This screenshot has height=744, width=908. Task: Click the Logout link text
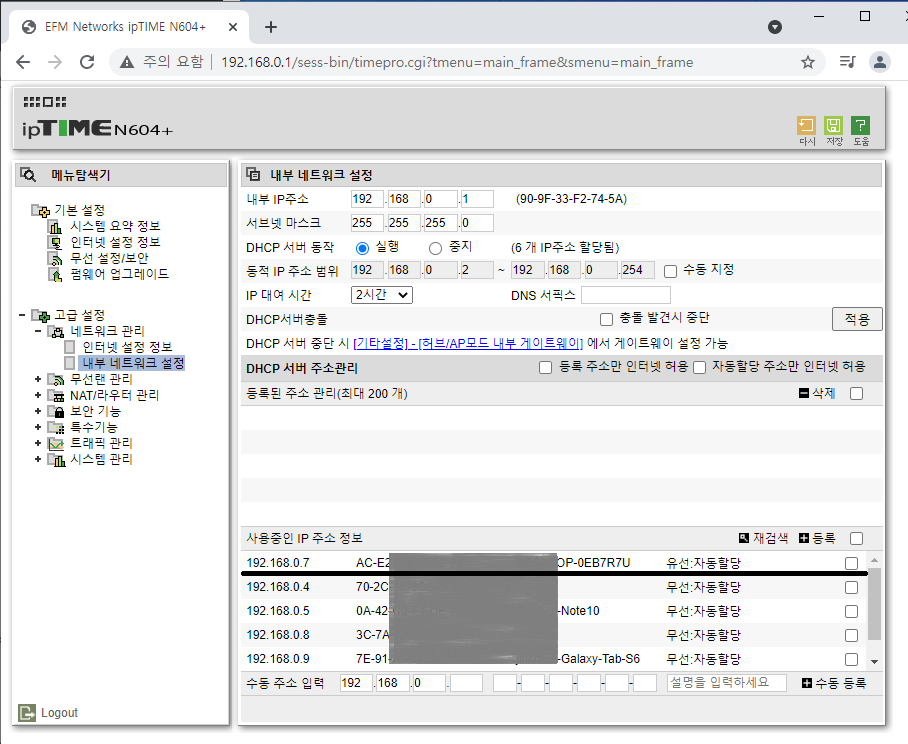[59, 713]
